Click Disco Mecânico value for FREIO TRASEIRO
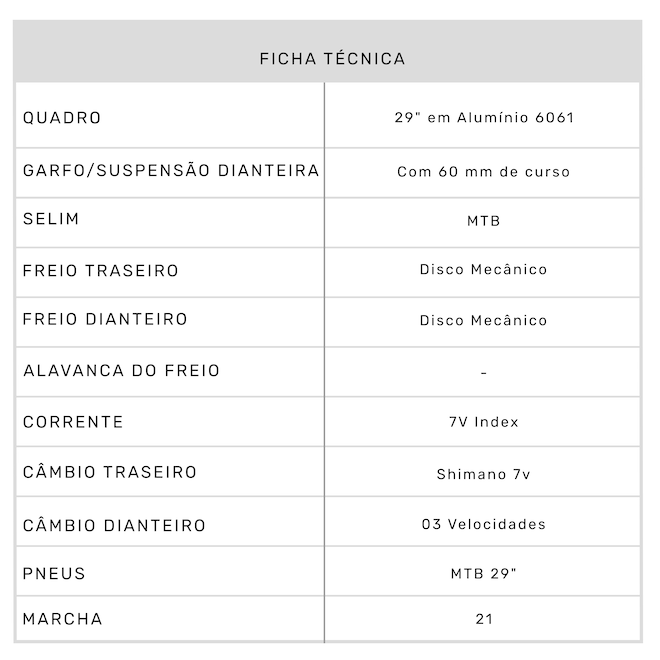The image size is (660, 660). pos(484,270)
